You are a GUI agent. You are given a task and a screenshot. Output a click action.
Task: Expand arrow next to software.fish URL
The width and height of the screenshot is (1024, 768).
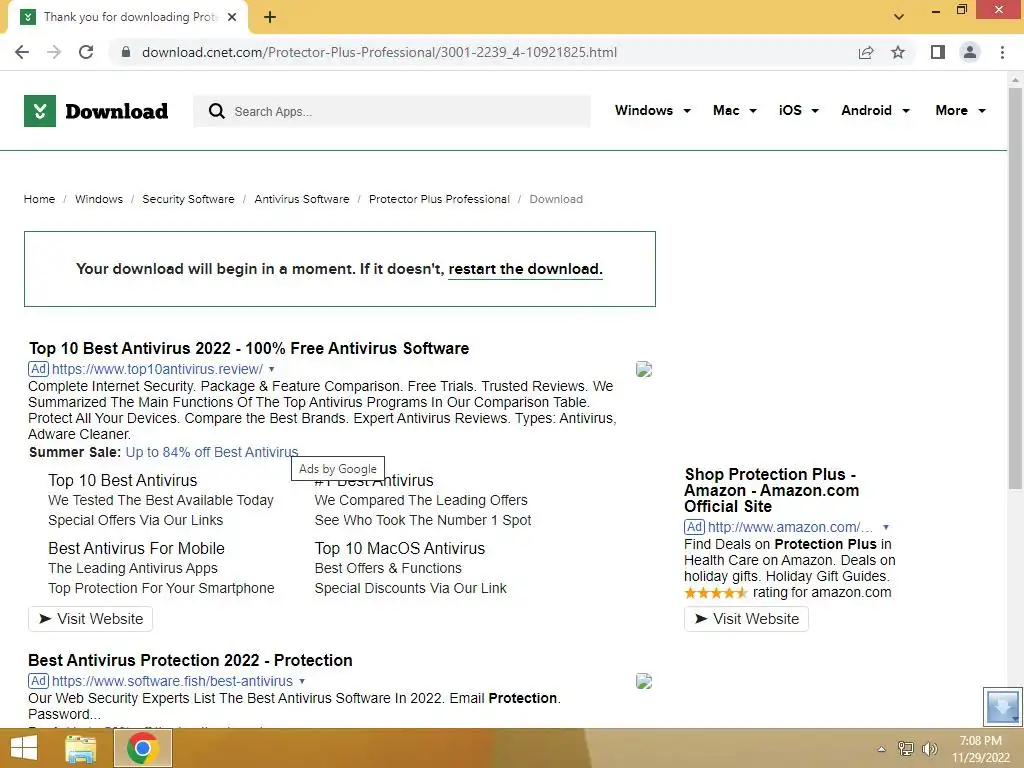(302, 681)
